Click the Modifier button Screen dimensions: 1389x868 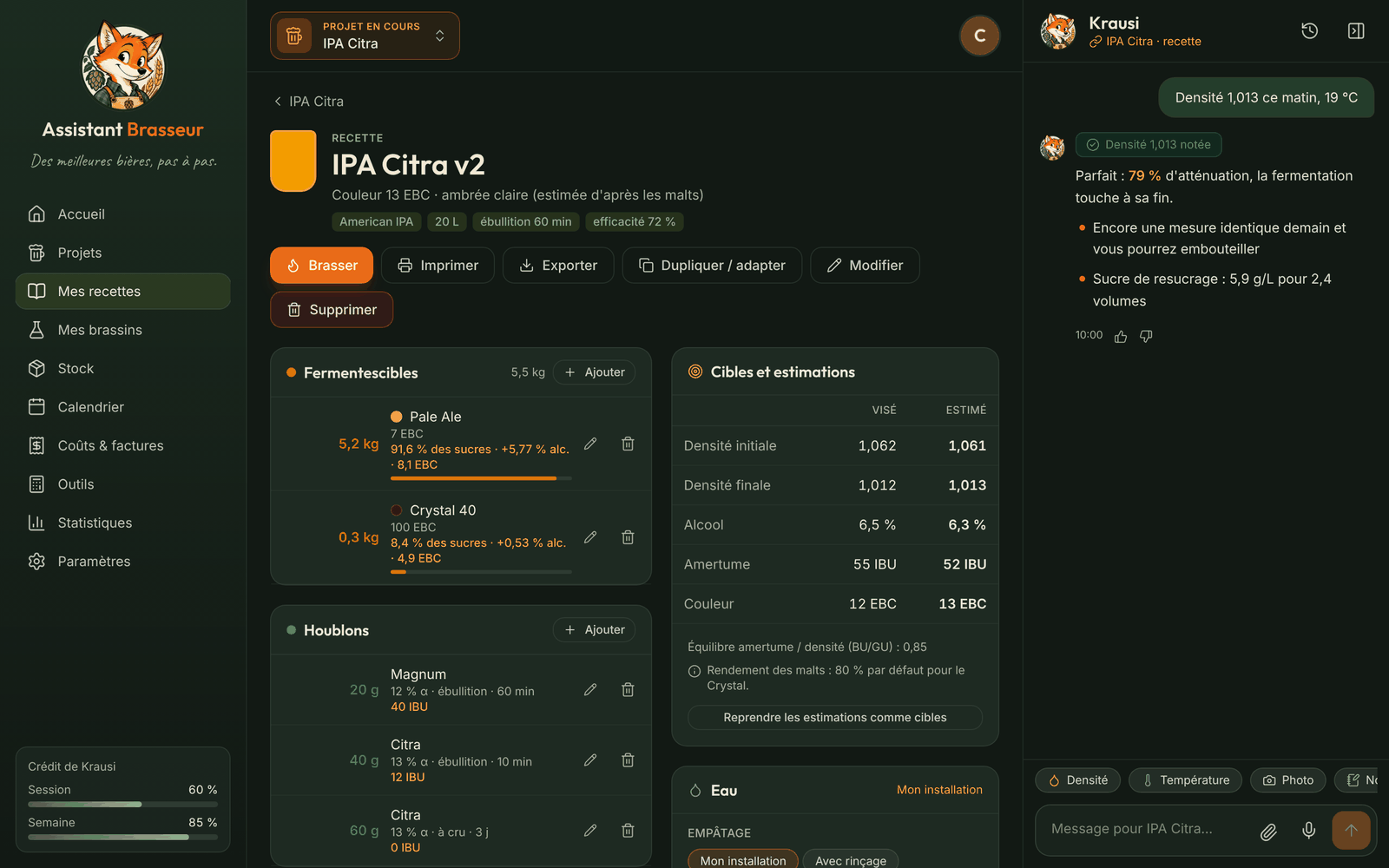coord(865,266)
